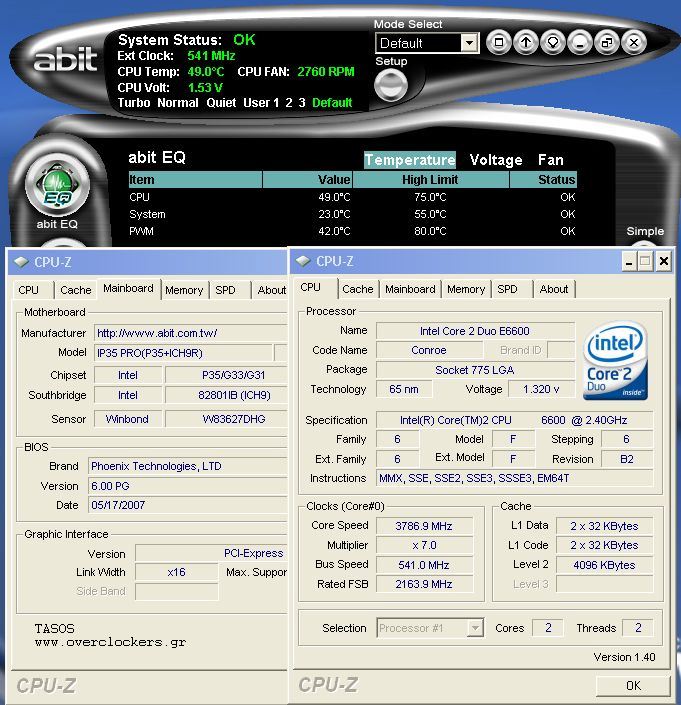
Task: Click the abit underscore minimize round button
Action: pos(580,43)
